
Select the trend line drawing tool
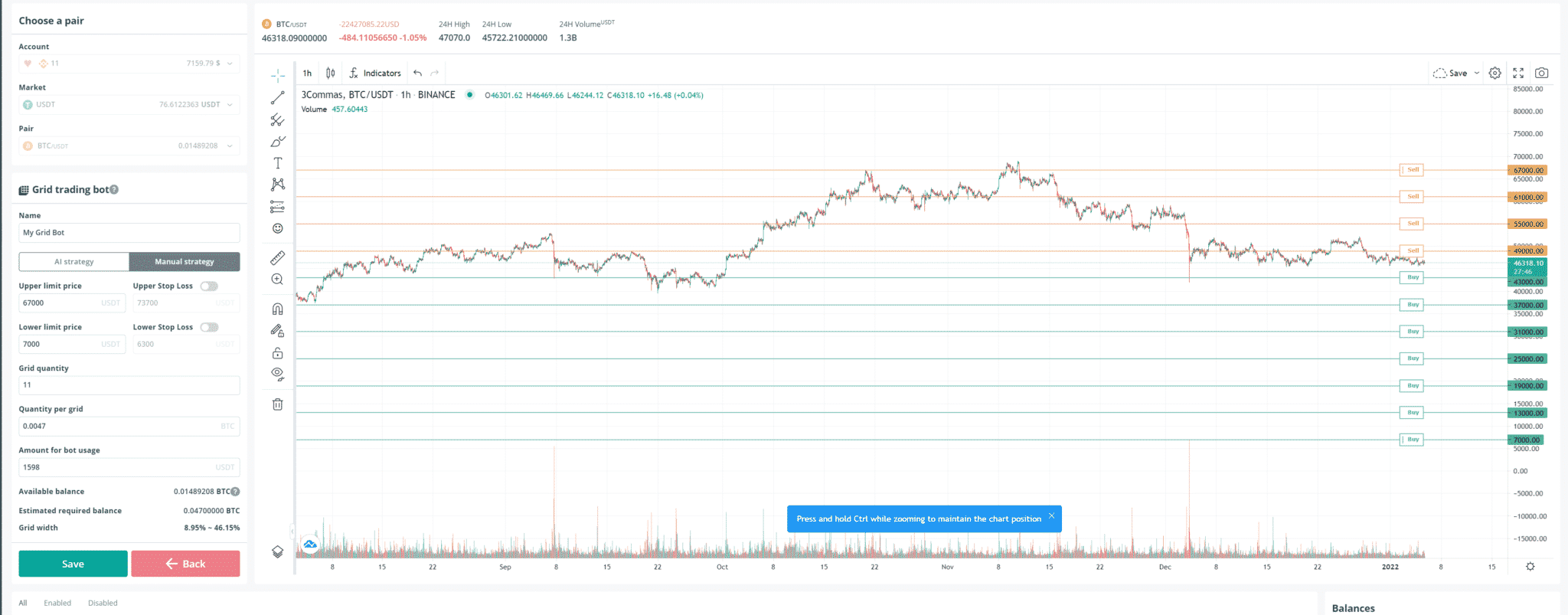point(278,97)
